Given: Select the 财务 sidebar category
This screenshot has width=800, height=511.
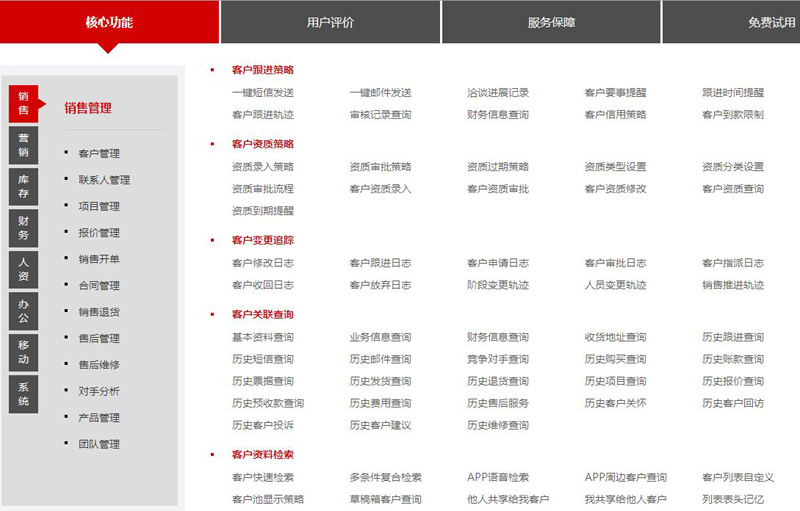Looking at the screenshot, I should coord(23,228).
